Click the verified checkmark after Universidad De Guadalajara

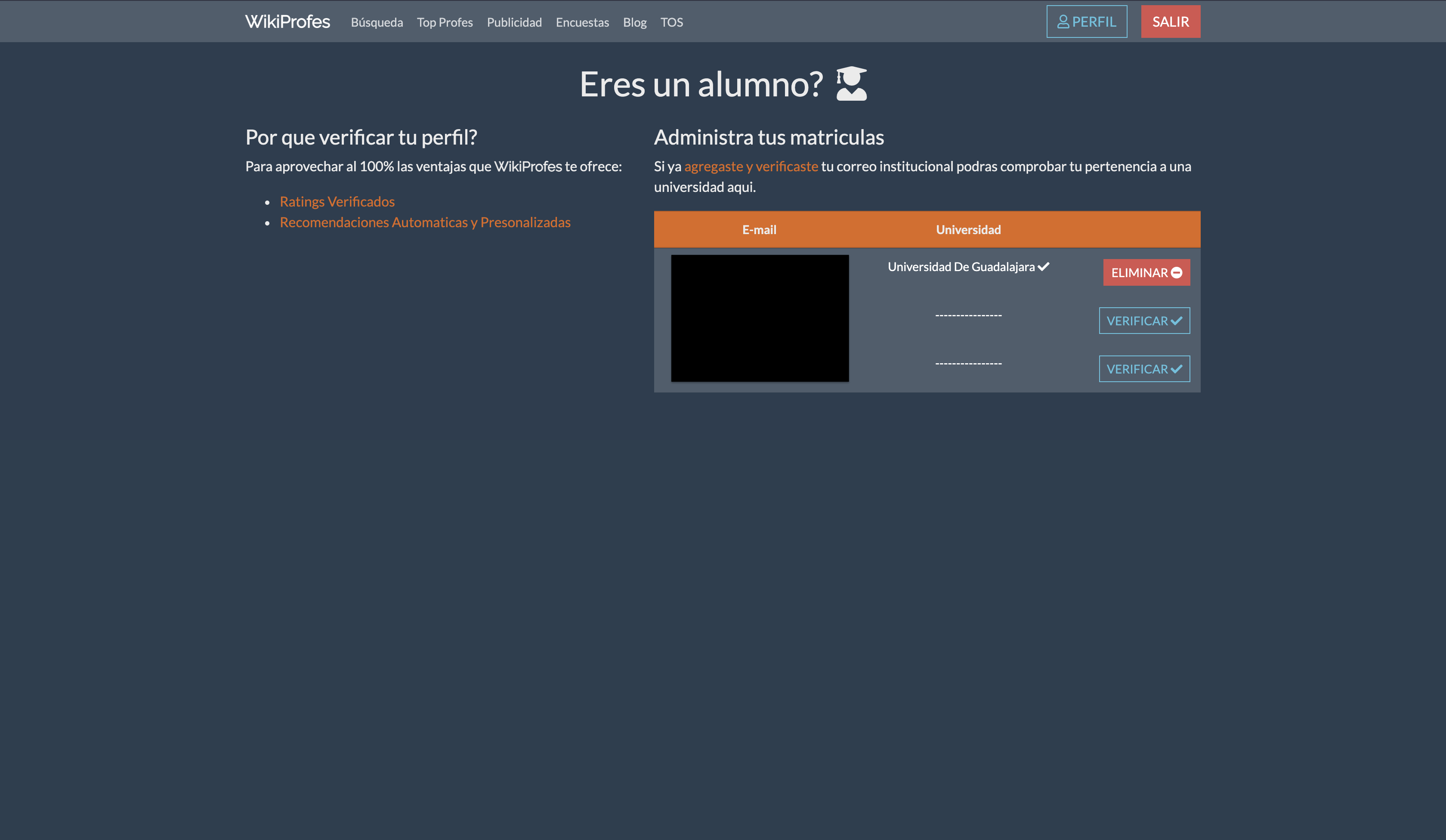pyautogui.click(x=1044, y=266)
